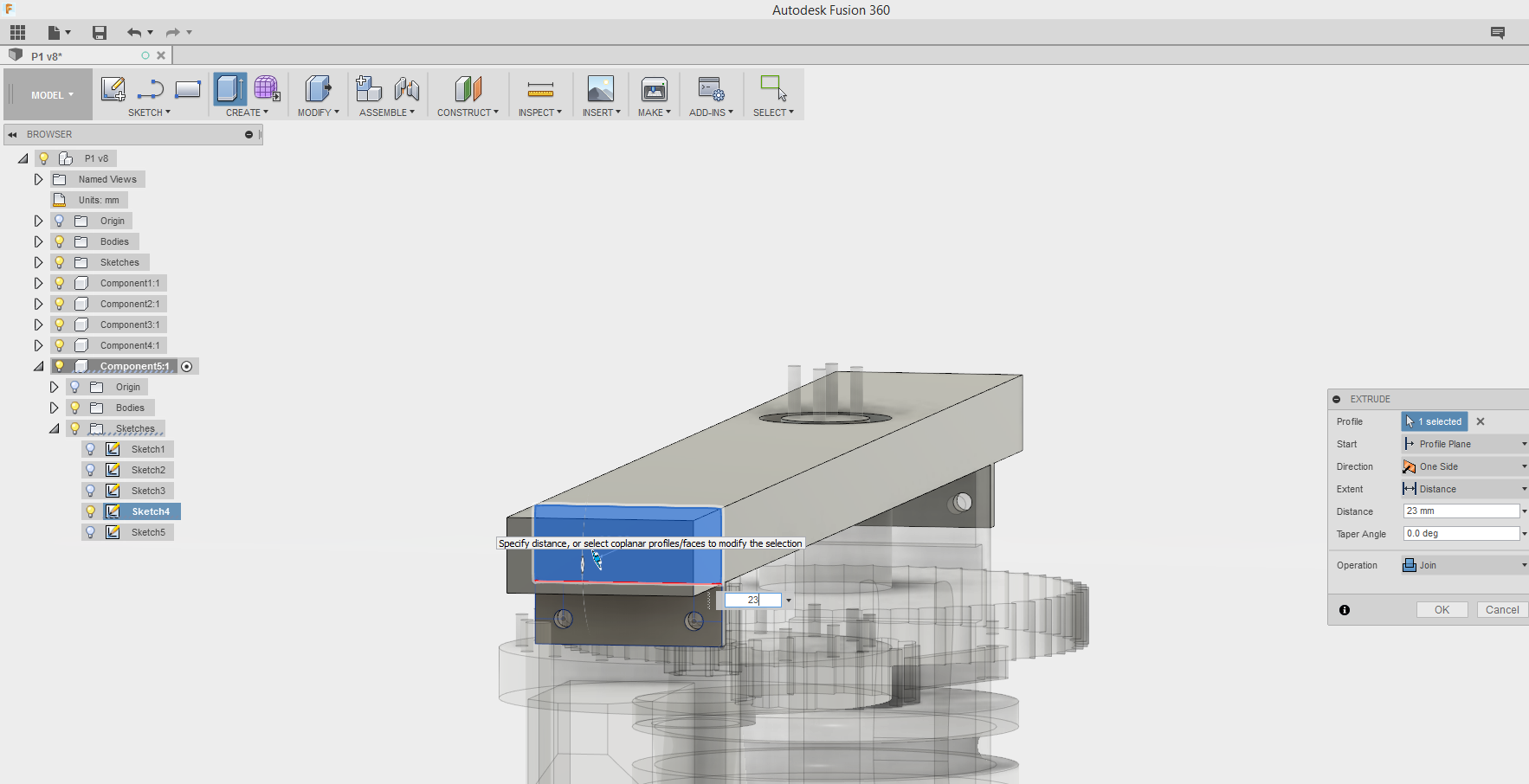Open the data panel grid icon
This screenshot has width=1529, height=784.
click(x=17, y=33)
